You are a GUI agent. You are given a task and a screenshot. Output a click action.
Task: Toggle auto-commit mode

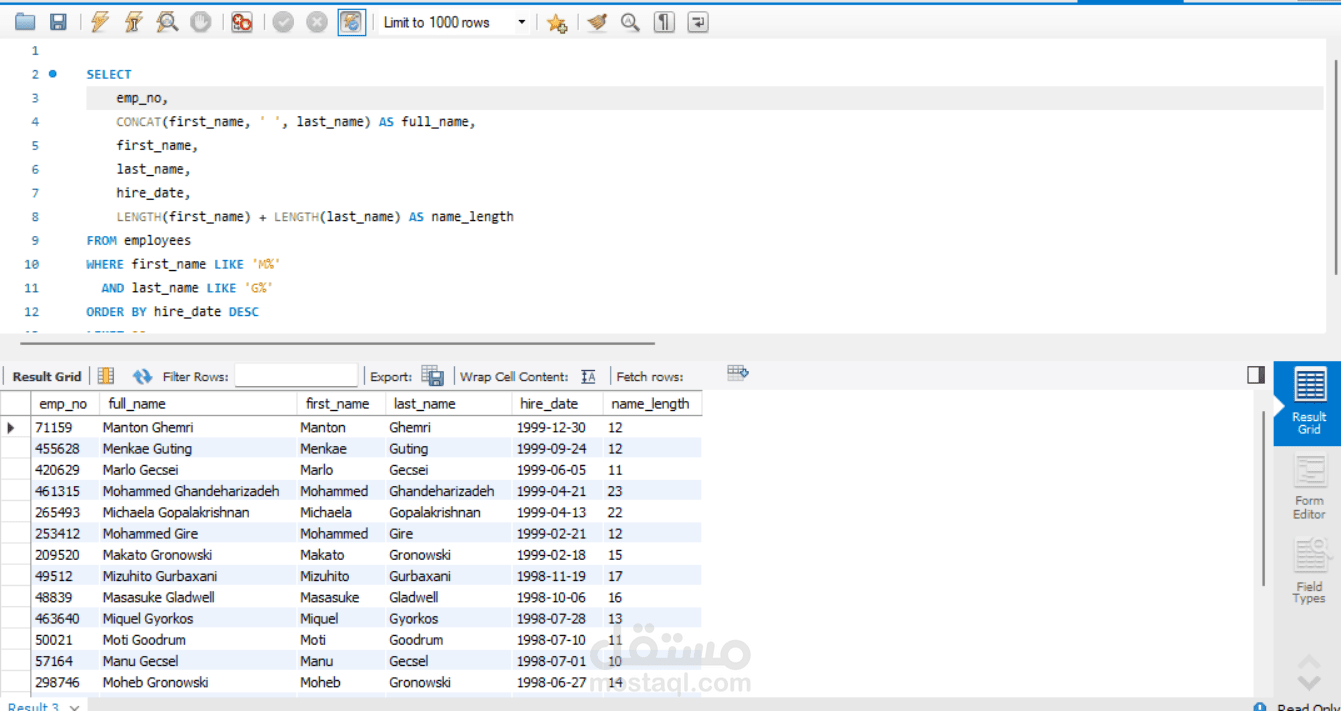coord(352,22)
